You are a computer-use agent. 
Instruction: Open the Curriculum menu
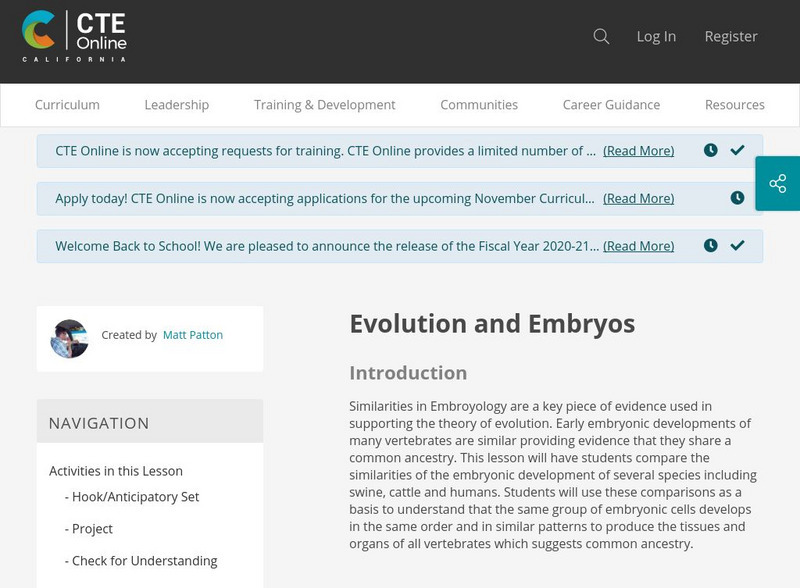67,105
